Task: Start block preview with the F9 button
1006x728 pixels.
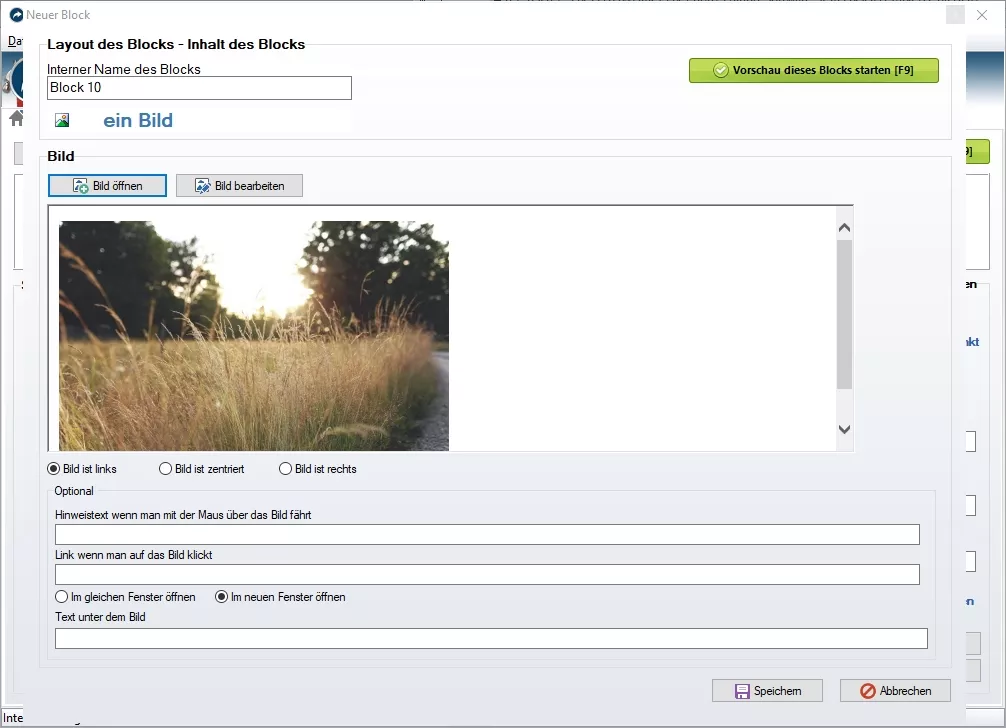Action: point(813,70)
